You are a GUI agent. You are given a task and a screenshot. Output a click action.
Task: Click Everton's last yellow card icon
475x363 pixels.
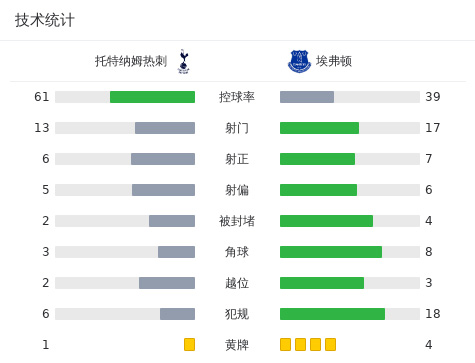(330, 344)
